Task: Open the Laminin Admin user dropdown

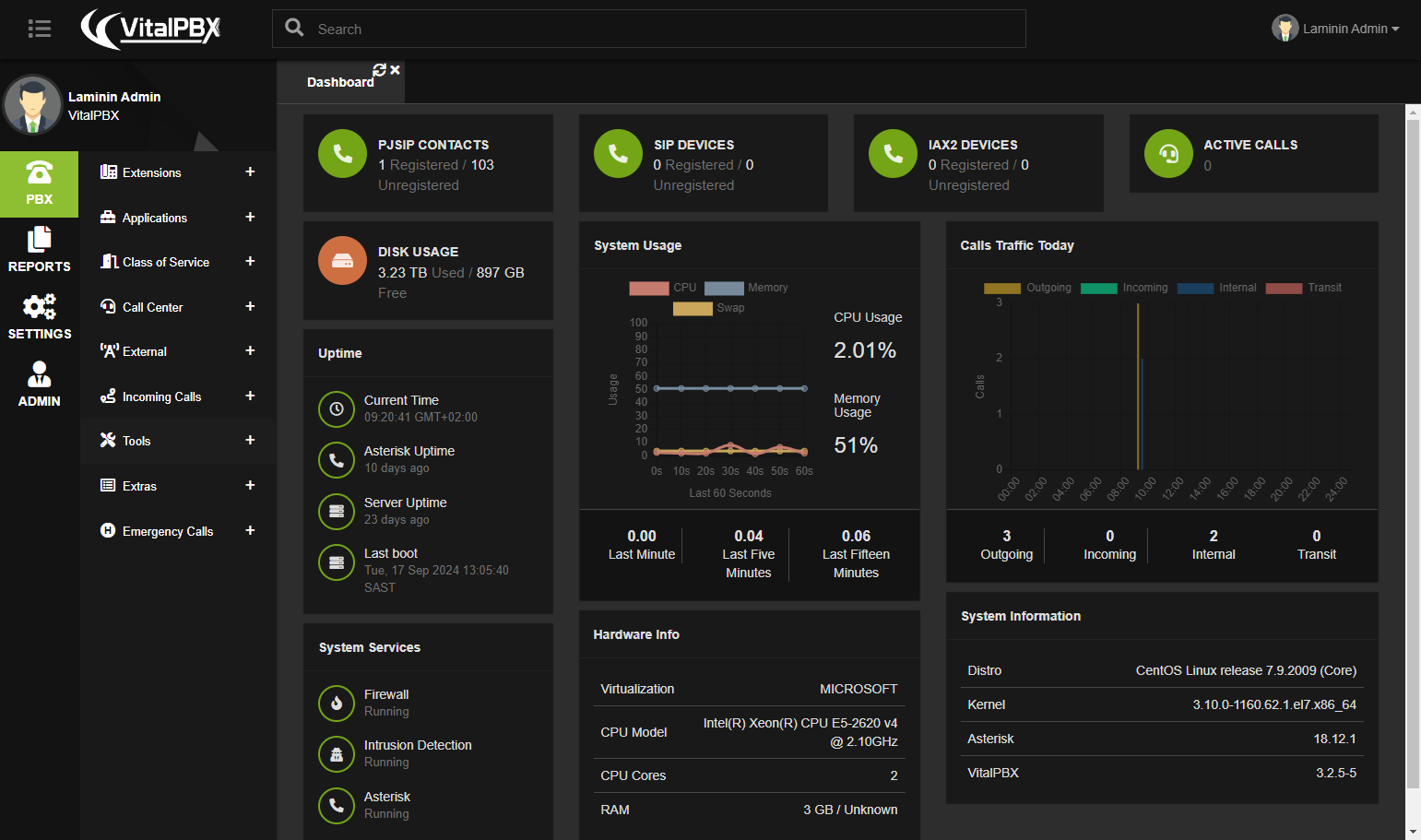Action: pos(1336,29)
